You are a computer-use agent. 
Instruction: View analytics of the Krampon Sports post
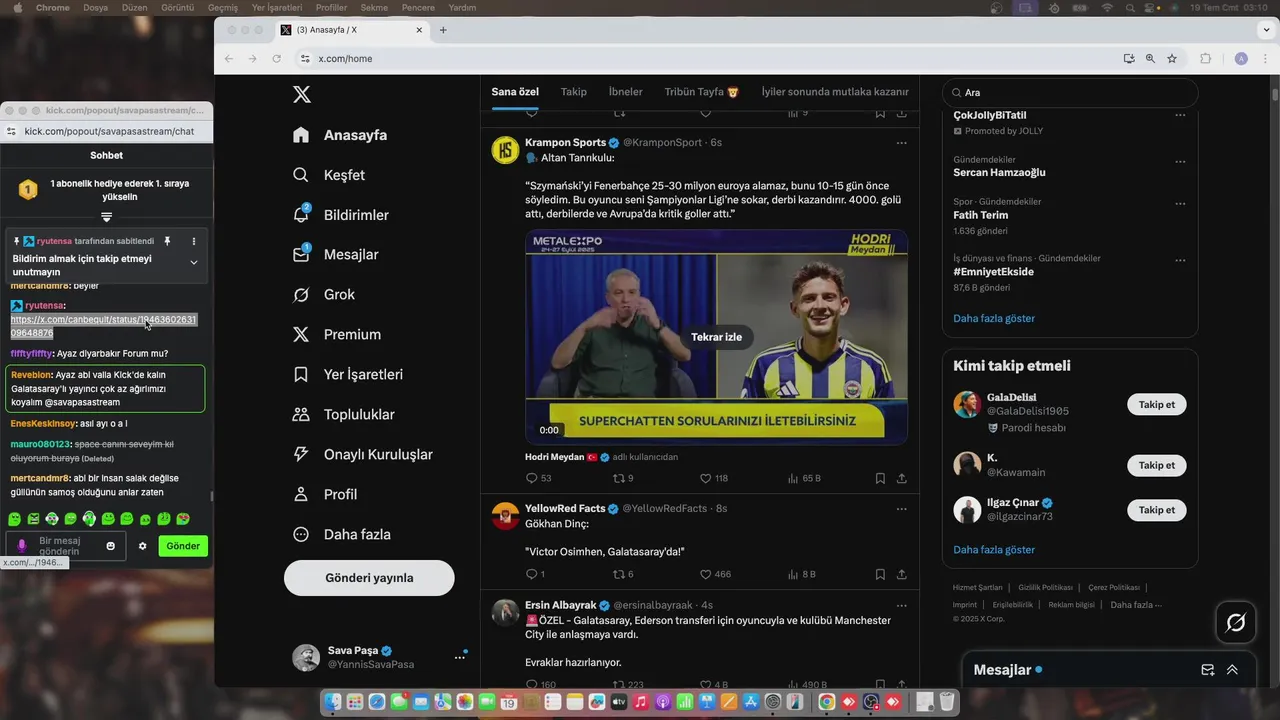pos(804,478)
